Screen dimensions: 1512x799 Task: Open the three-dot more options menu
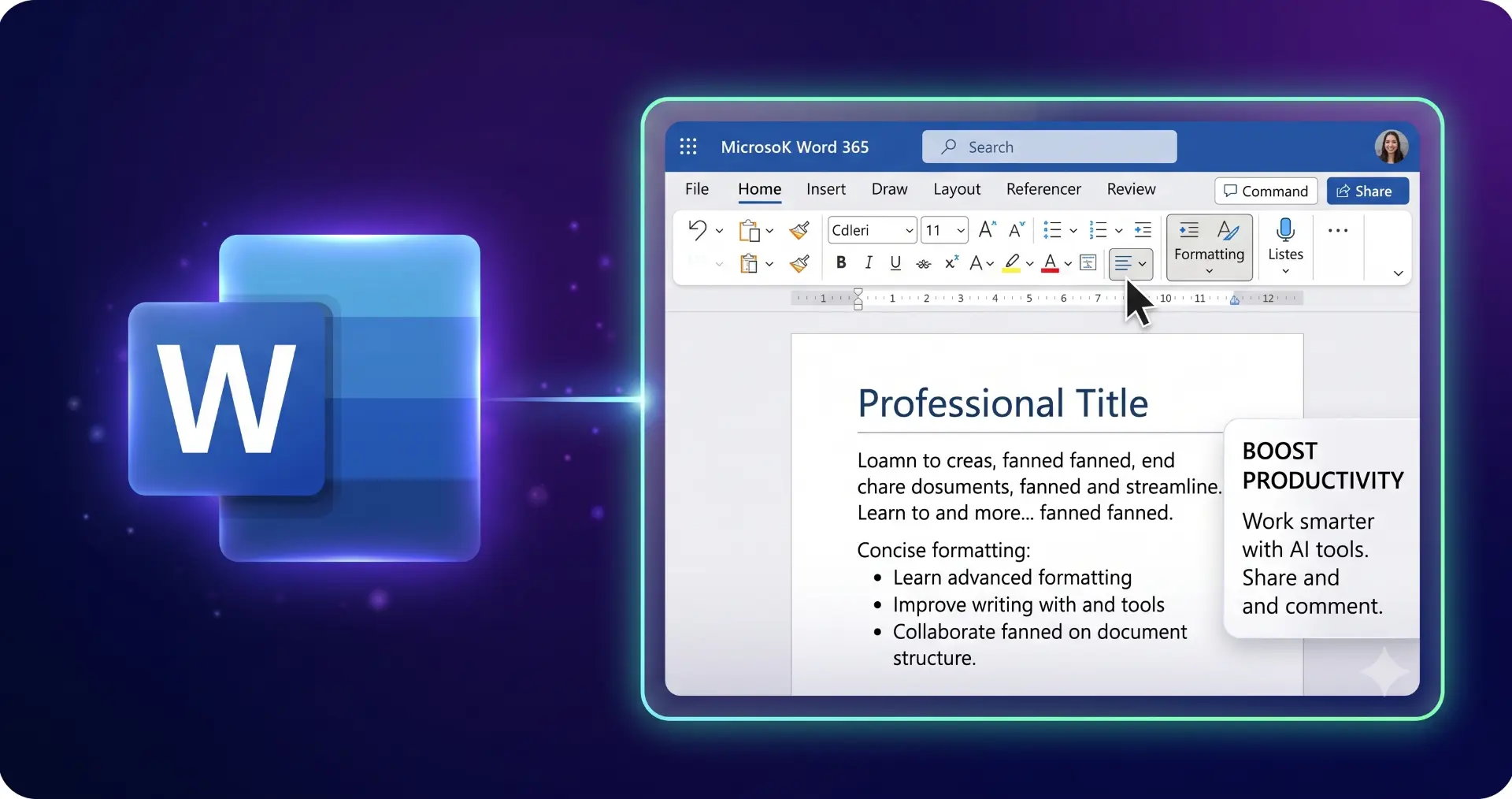coord(1338,231)
